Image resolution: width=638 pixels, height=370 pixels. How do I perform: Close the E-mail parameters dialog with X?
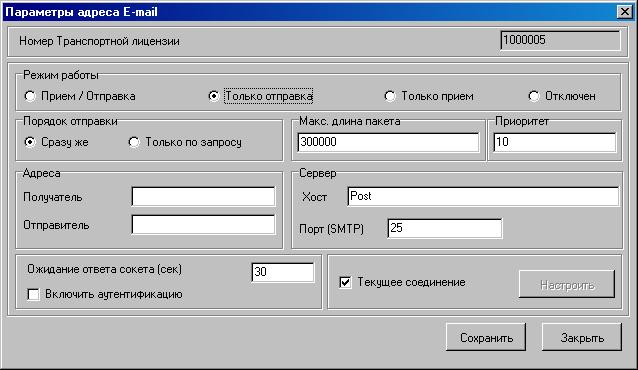(x=625, y=12)
